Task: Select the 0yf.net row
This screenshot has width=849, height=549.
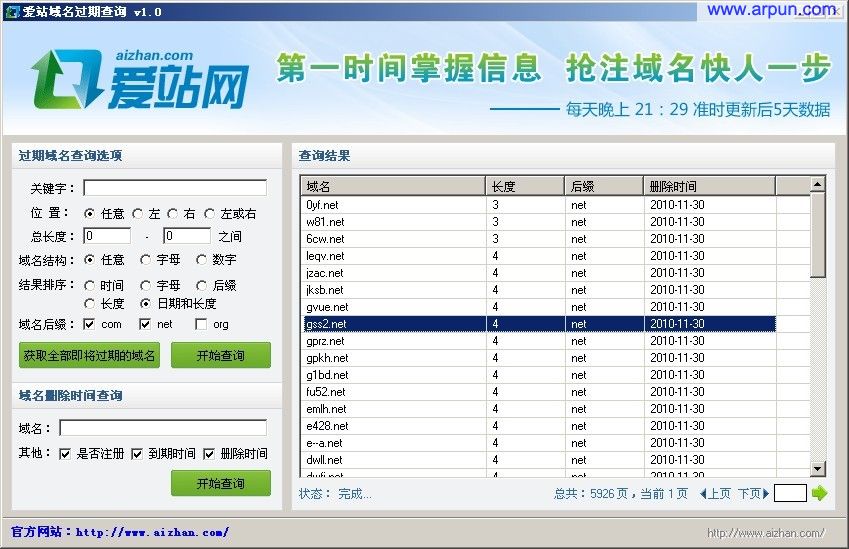Action: click(539, 205)
